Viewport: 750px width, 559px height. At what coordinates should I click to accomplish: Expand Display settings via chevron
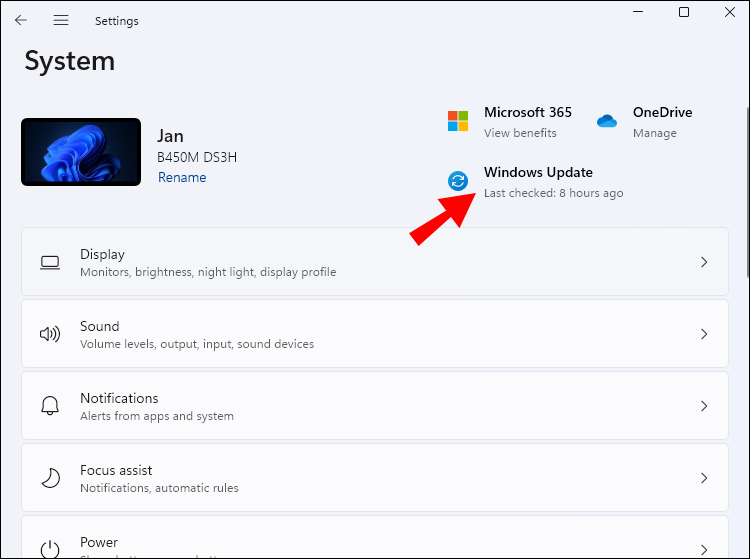tap(704, 262)
